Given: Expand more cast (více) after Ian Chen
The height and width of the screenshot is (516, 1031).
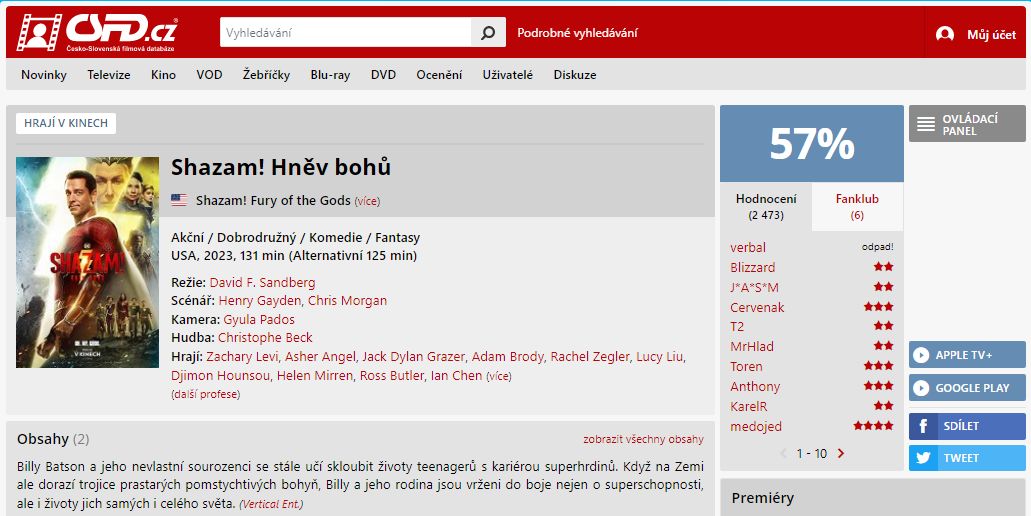Looking at the screenshot, I should (x=498, y=377).
